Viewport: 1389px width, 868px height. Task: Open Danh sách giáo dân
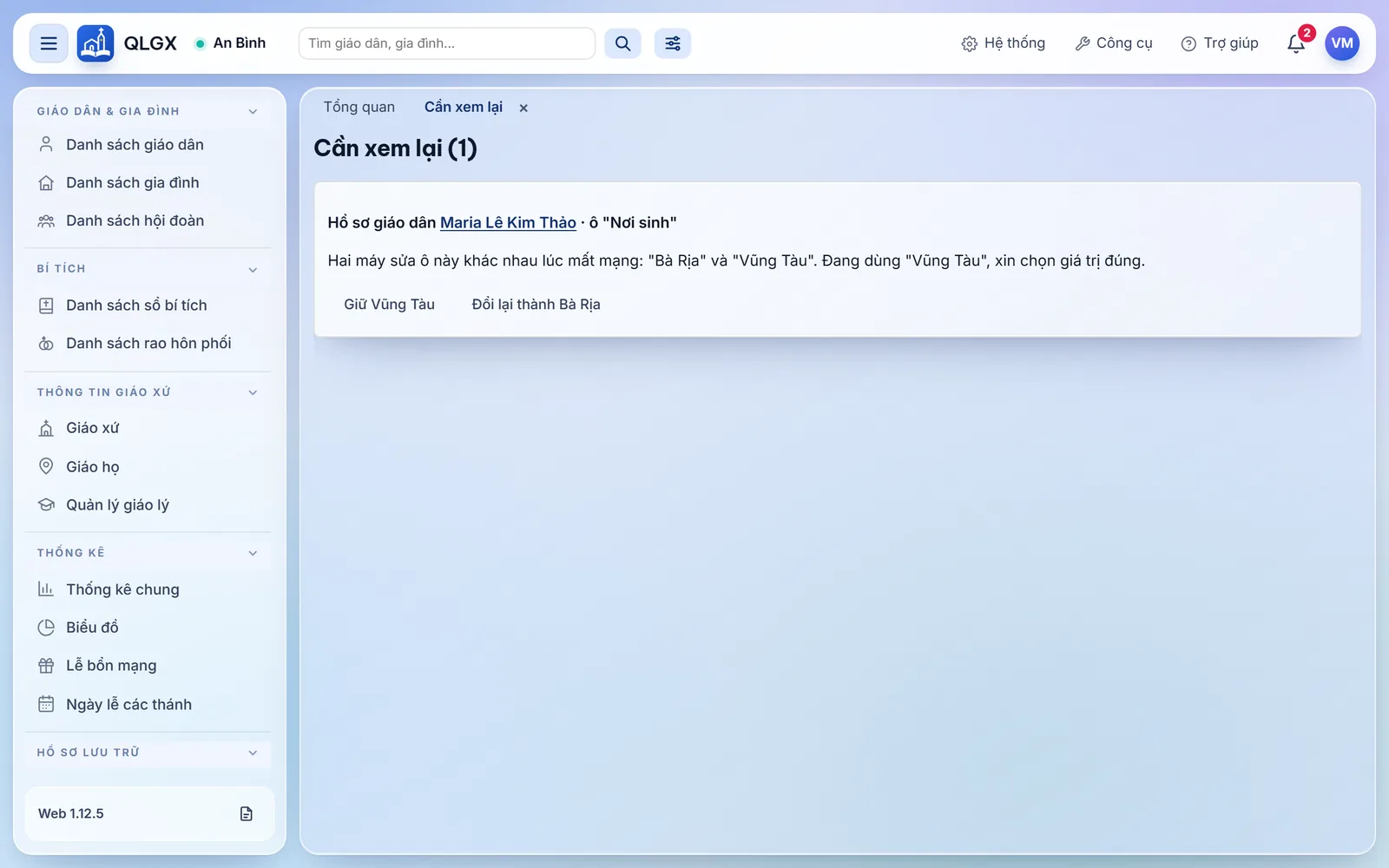(x=148, y=145)
